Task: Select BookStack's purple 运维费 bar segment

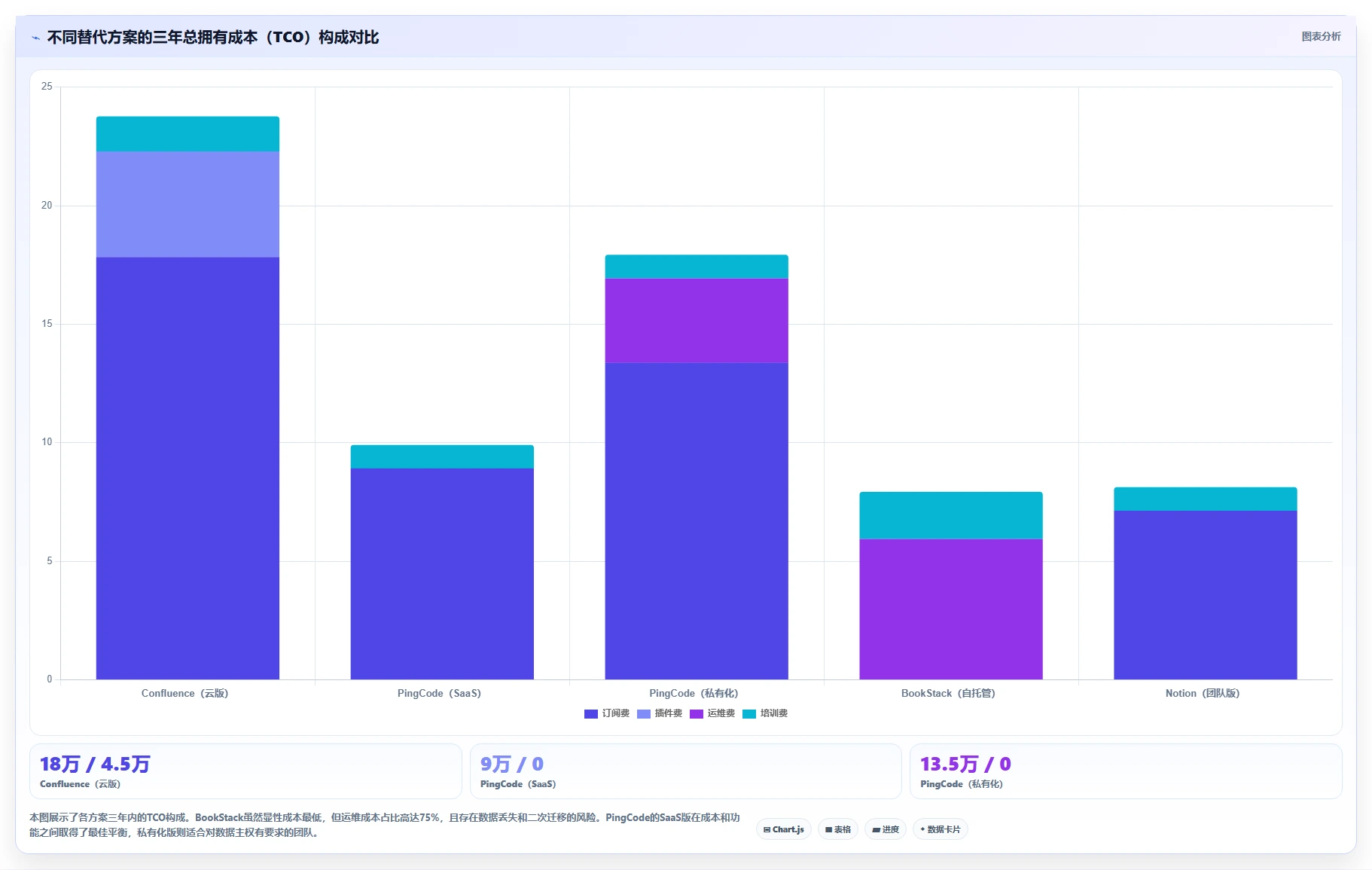Action: 951,609
